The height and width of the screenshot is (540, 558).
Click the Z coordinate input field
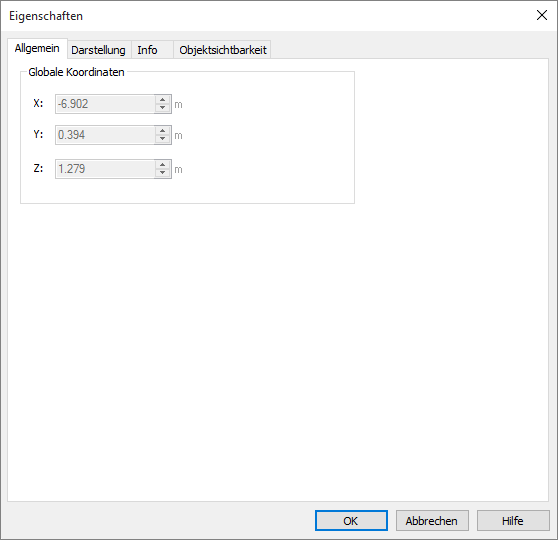(x=105, y=169)
